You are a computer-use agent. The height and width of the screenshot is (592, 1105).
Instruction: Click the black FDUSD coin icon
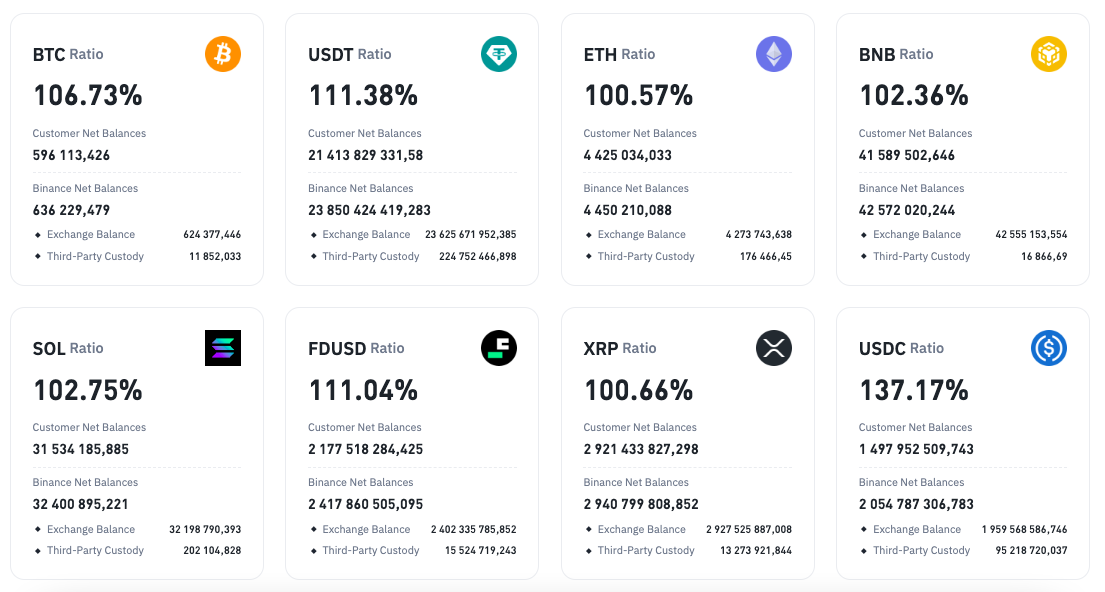tap(499, 348)
